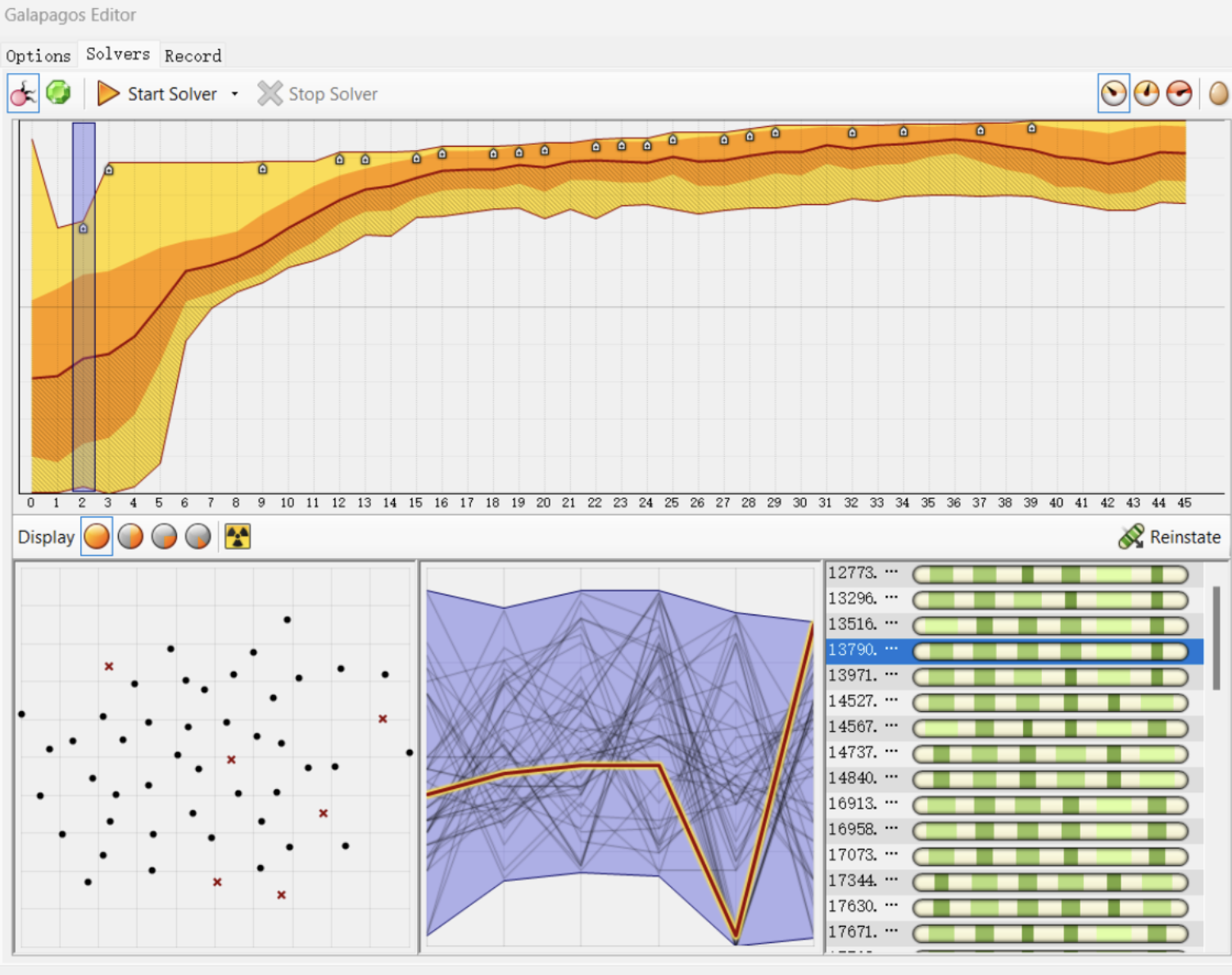Click the genome list vertical scrollbar
The height and width of the screenshot is (975, 1232).
click(1216, 637)
